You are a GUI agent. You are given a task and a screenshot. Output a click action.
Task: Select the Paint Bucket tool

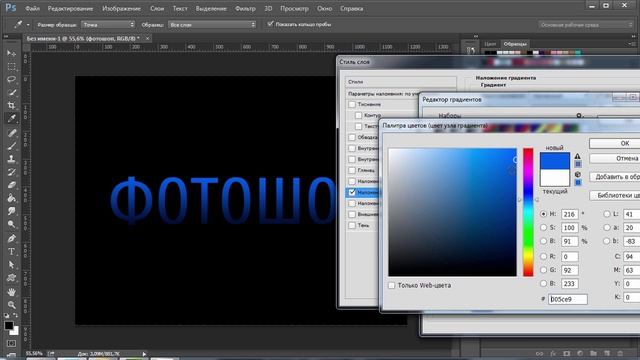click(11, 198)
